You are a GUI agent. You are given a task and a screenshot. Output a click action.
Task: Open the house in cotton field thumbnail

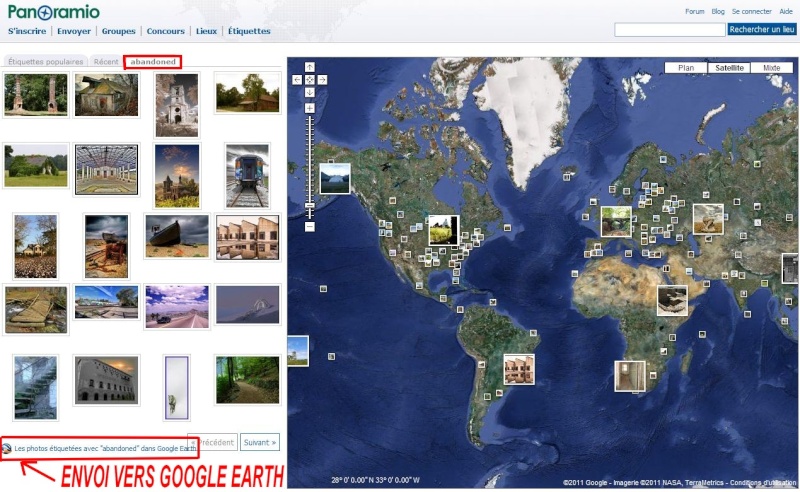[x=36, y=247]
